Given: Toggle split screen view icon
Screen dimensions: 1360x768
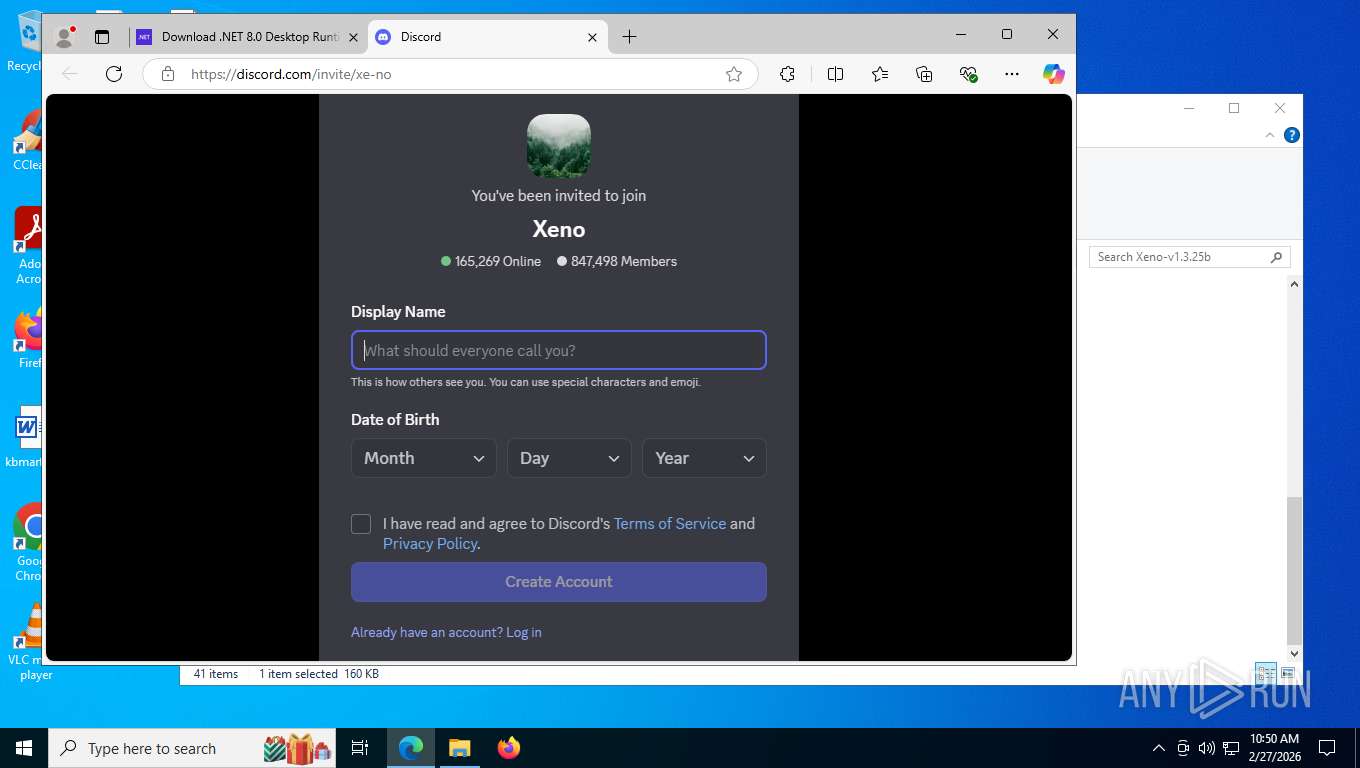Looking at the screenshot, I should 836,74.
